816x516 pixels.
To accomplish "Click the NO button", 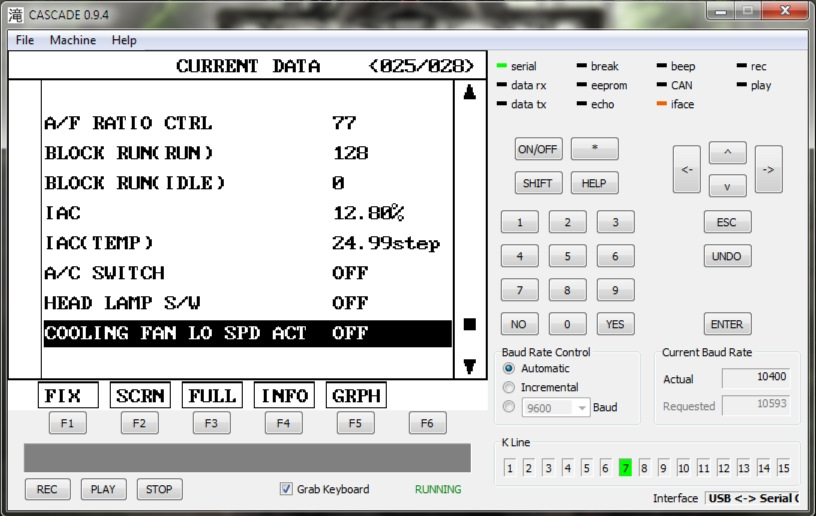I will [519, 324].
